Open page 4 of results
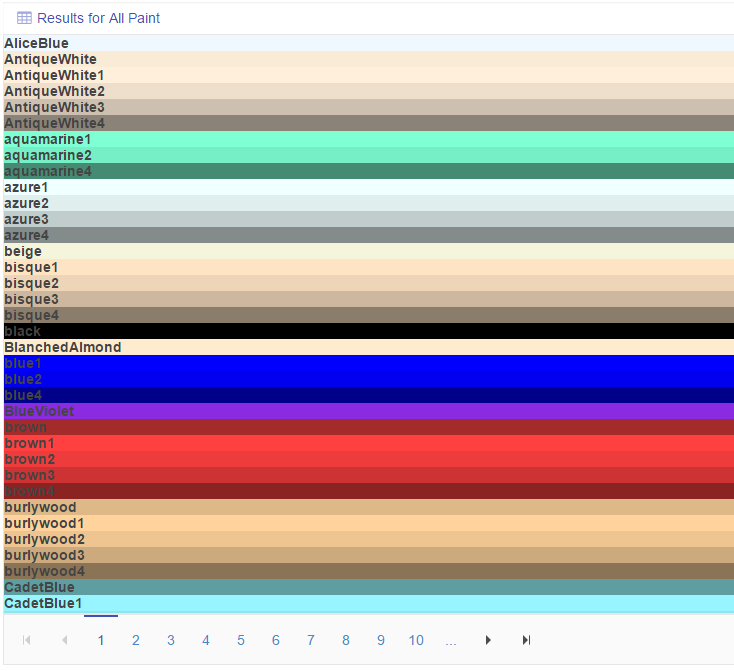 (x=206, y=640)
